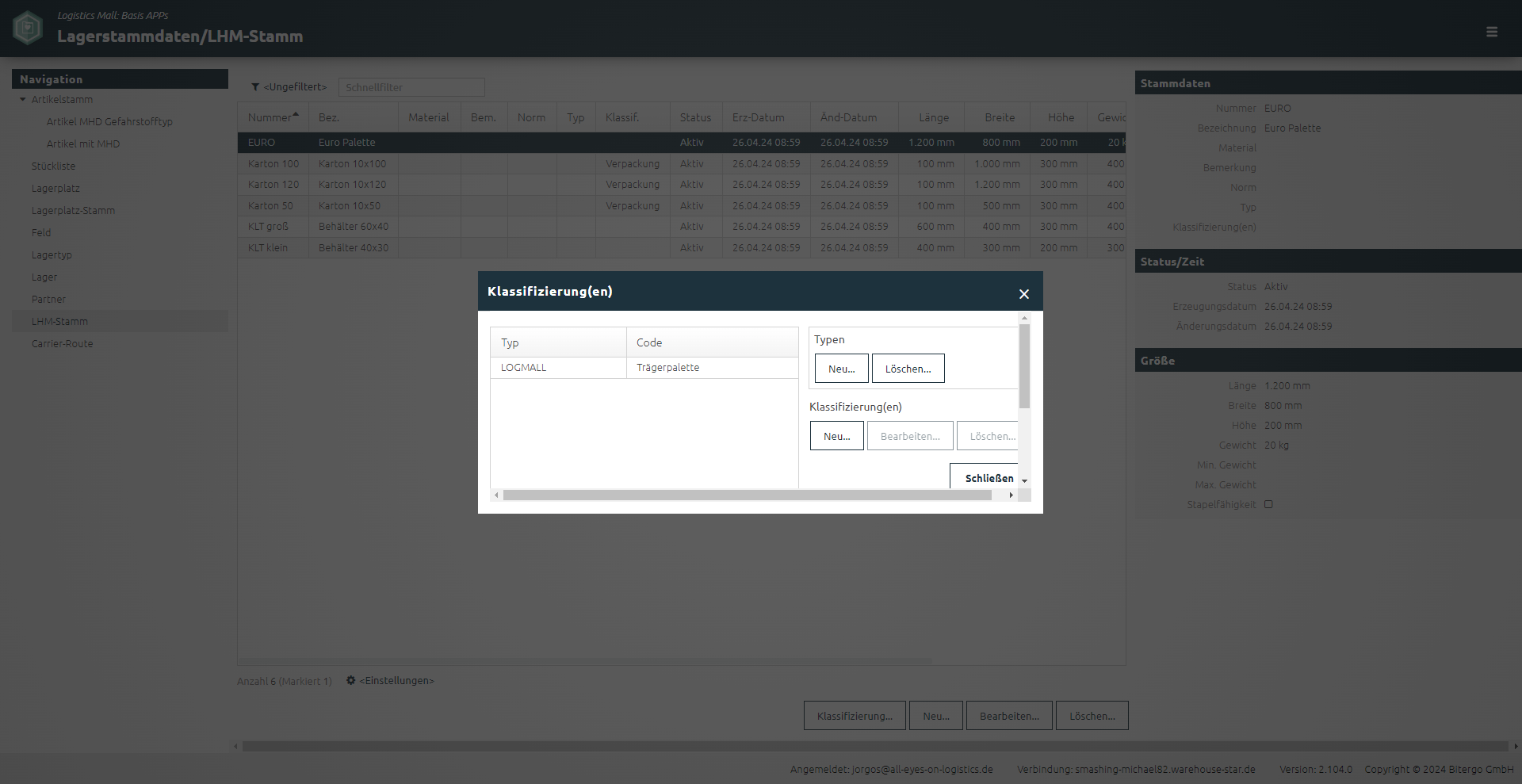Close the Klassifizierung(en) dialog
This screenshot has height=784, width=1522.
[x=1024, y=294]
